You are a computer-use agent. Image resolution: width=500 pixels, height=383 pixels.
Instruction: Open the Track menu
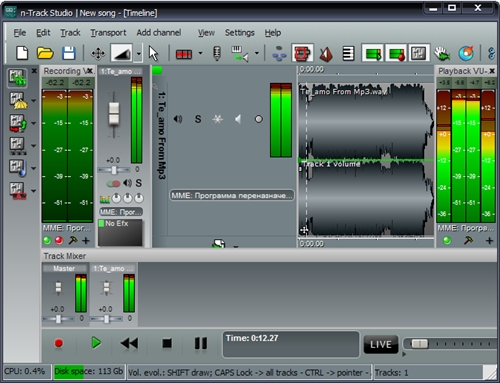coord(70,33)
